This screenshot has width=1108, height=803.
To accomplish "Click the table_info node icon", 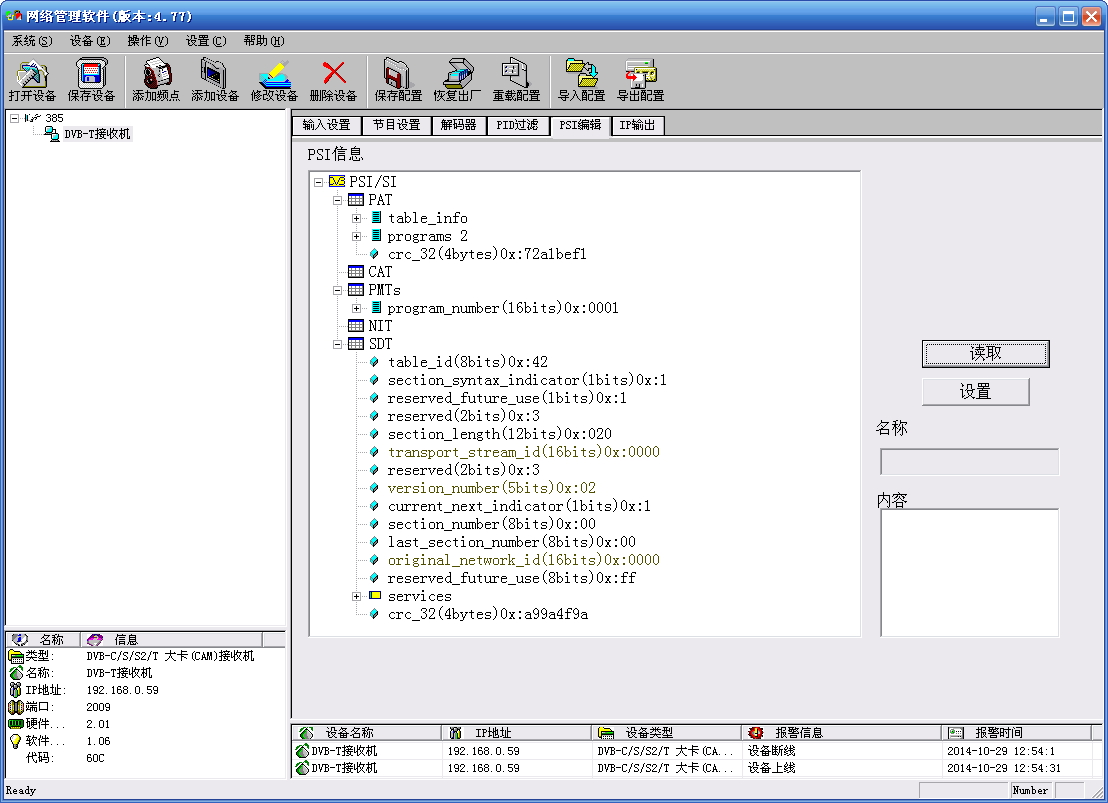I will pyautogui.click(x=377, y=218).
